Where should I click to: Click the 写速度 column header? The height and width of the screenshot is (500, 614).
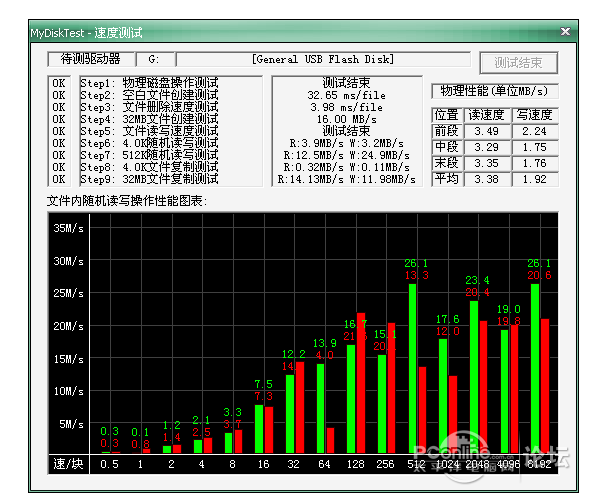click(x=534, y=115)
